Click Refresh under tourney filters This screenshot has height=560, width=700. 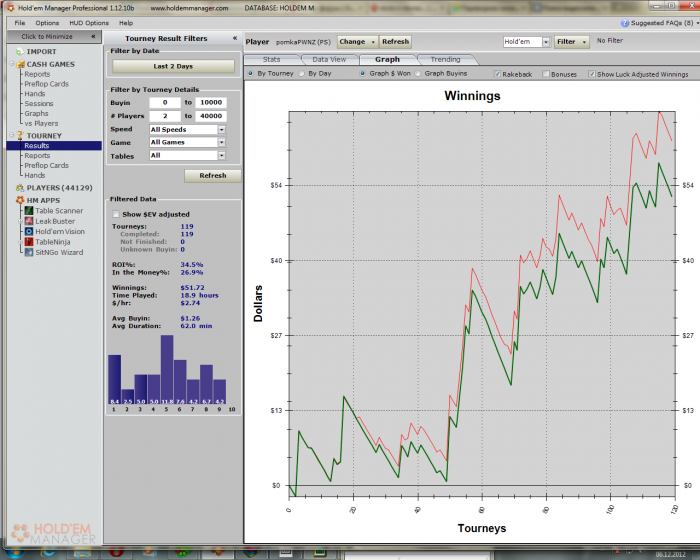(212, 176)
